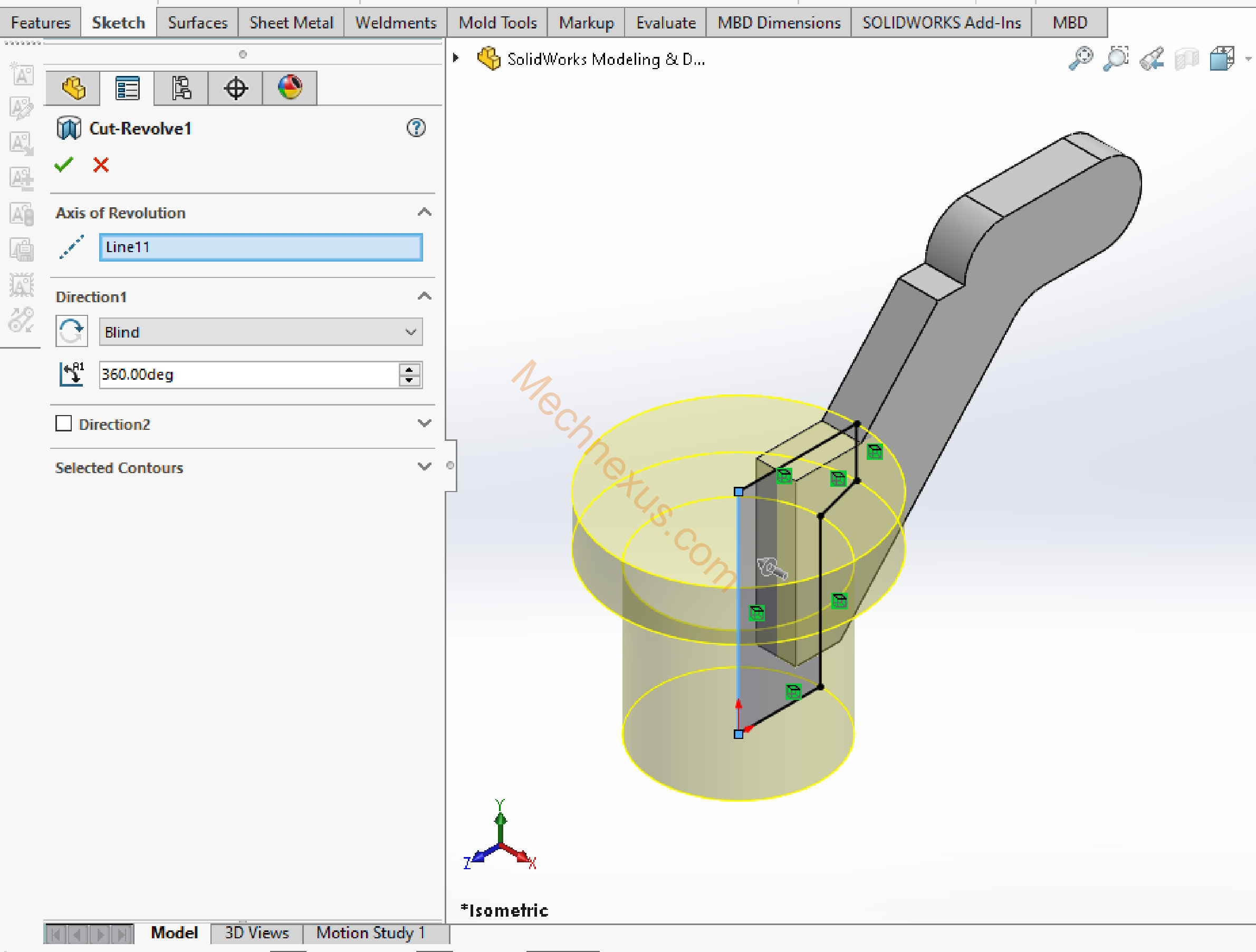Open the Blind end condition dropdown
This screenshot has width=1256, height=952.
click(261, 332)
